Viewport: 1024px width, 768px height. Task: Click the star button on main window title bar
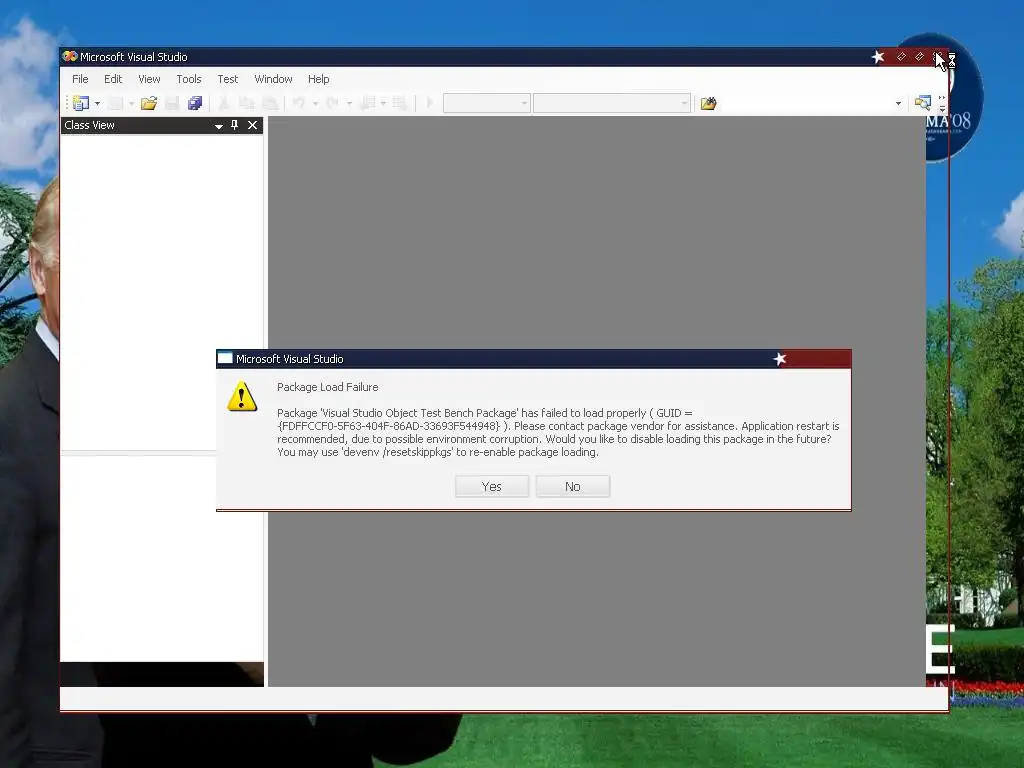(878, 57)
